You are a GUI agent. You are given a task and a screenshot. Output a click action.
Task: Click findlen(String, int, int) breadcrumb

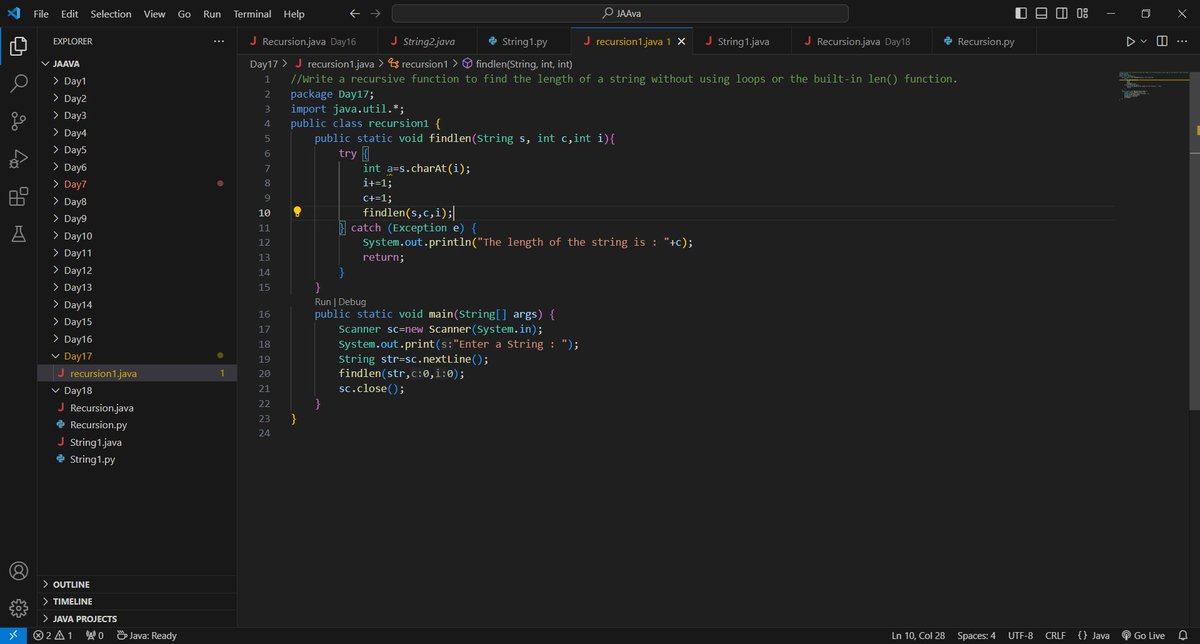(x=516, y=63)
